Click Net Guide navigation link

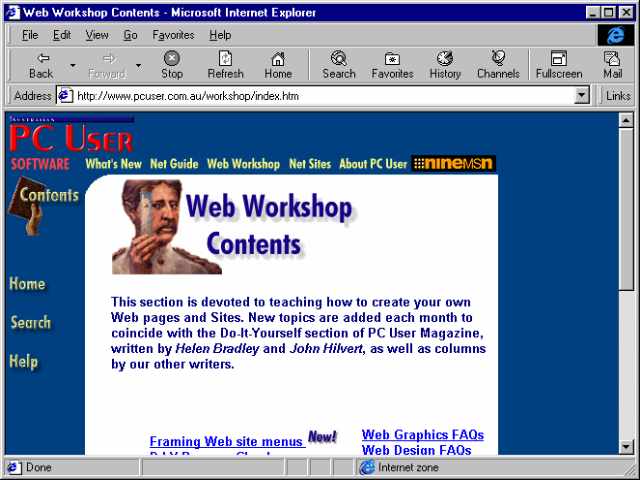click(174, 164)
